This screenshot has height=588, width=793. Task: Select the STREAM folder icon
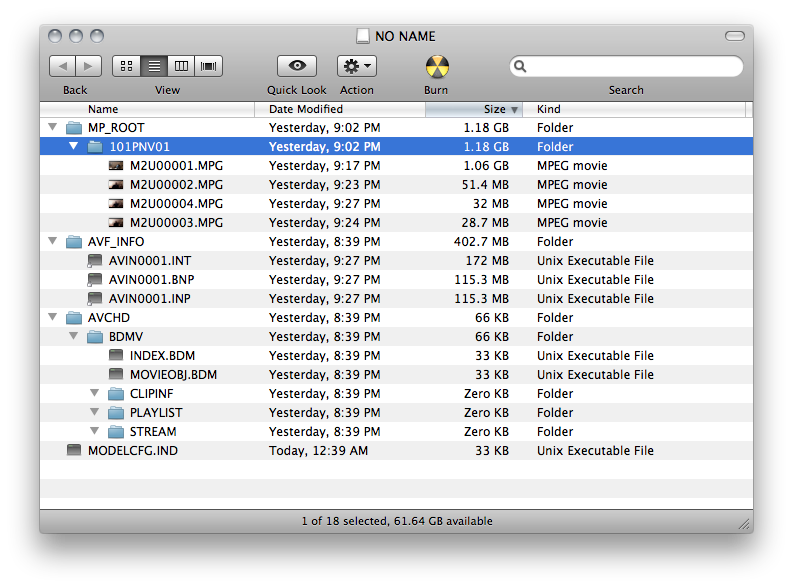click(116, 432)
